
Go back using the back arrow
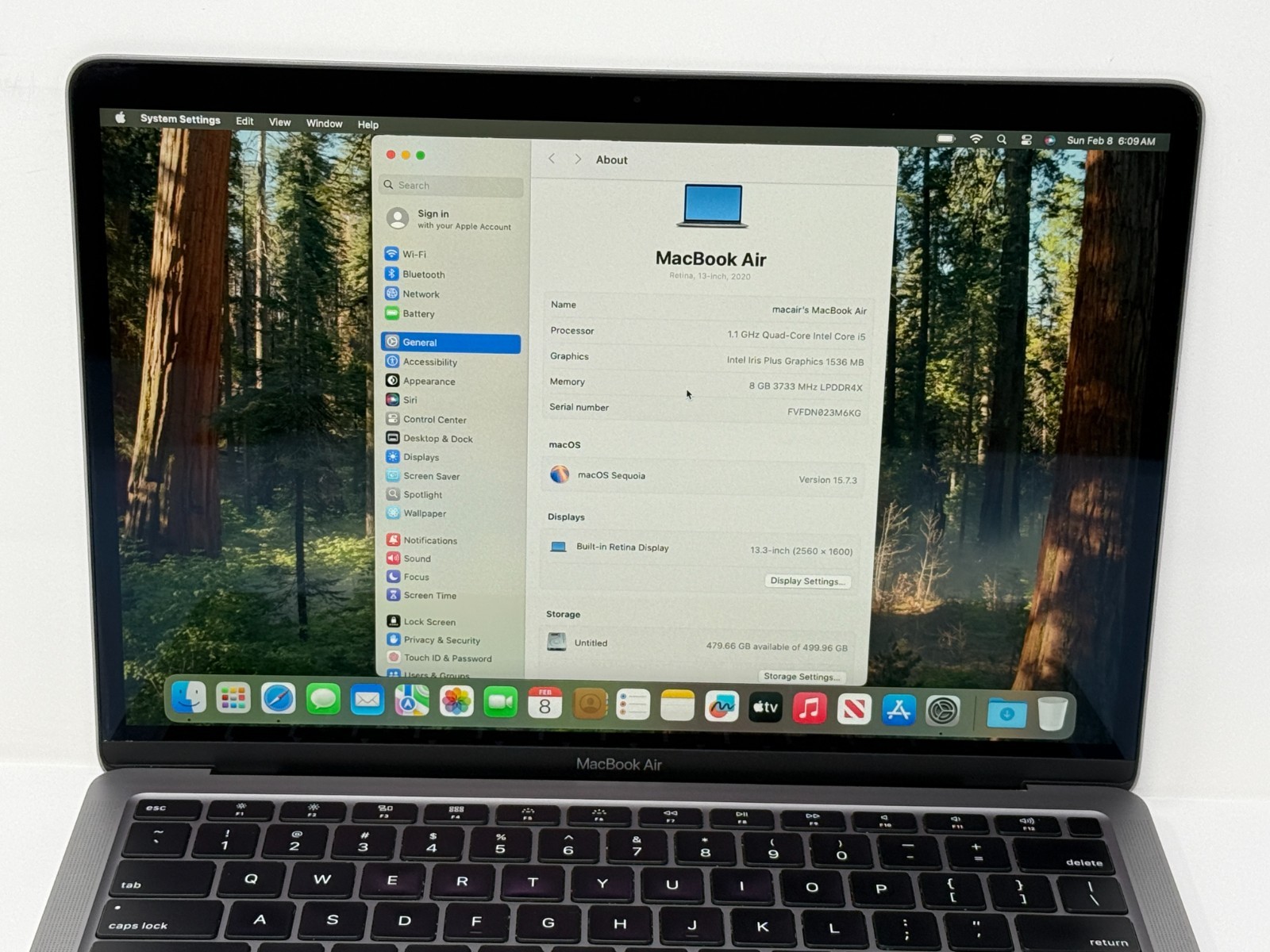click(x=552, y=159)
